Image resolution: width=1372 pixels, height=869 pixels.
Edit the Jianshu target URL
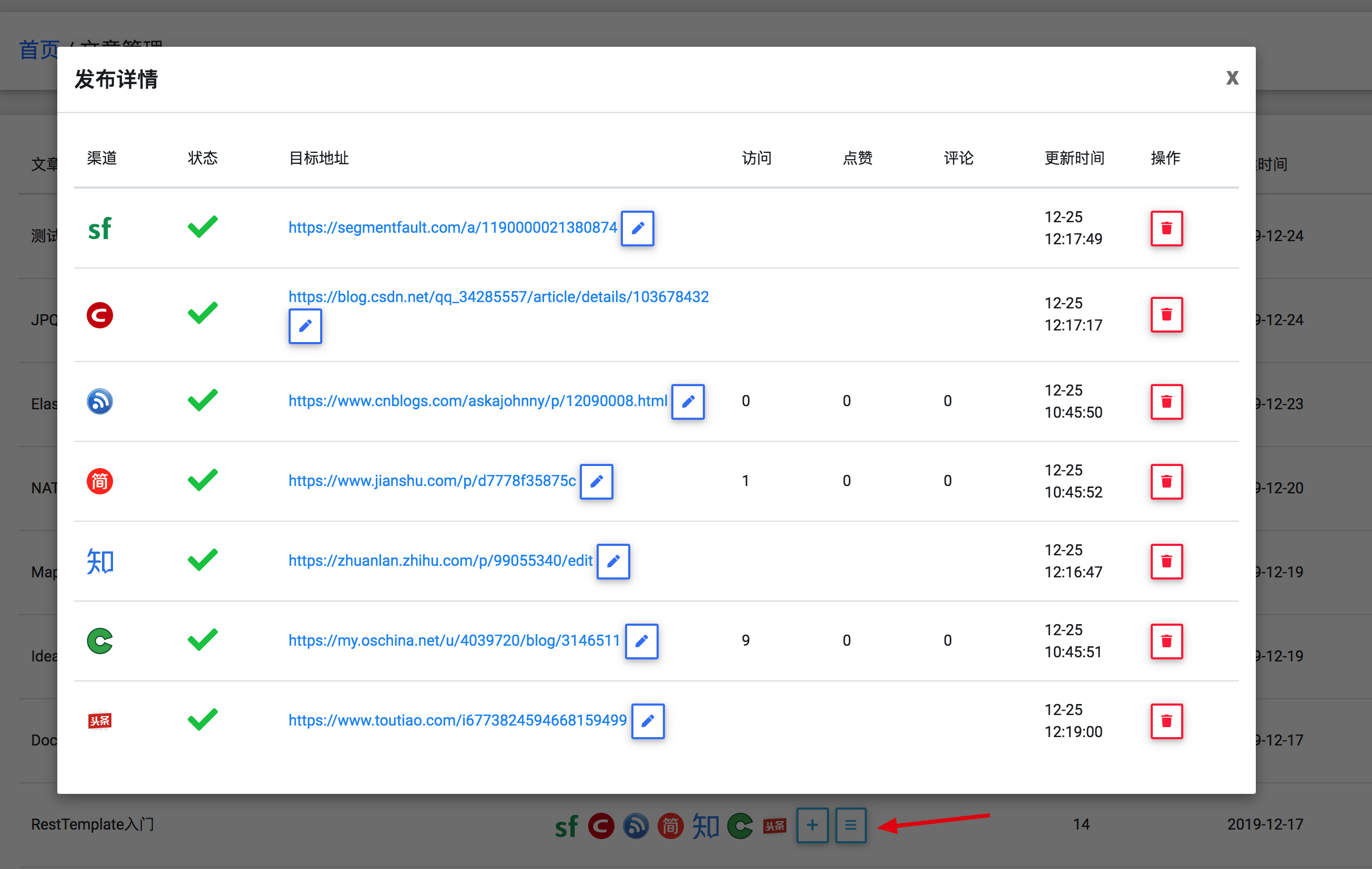tap(596, 482)
